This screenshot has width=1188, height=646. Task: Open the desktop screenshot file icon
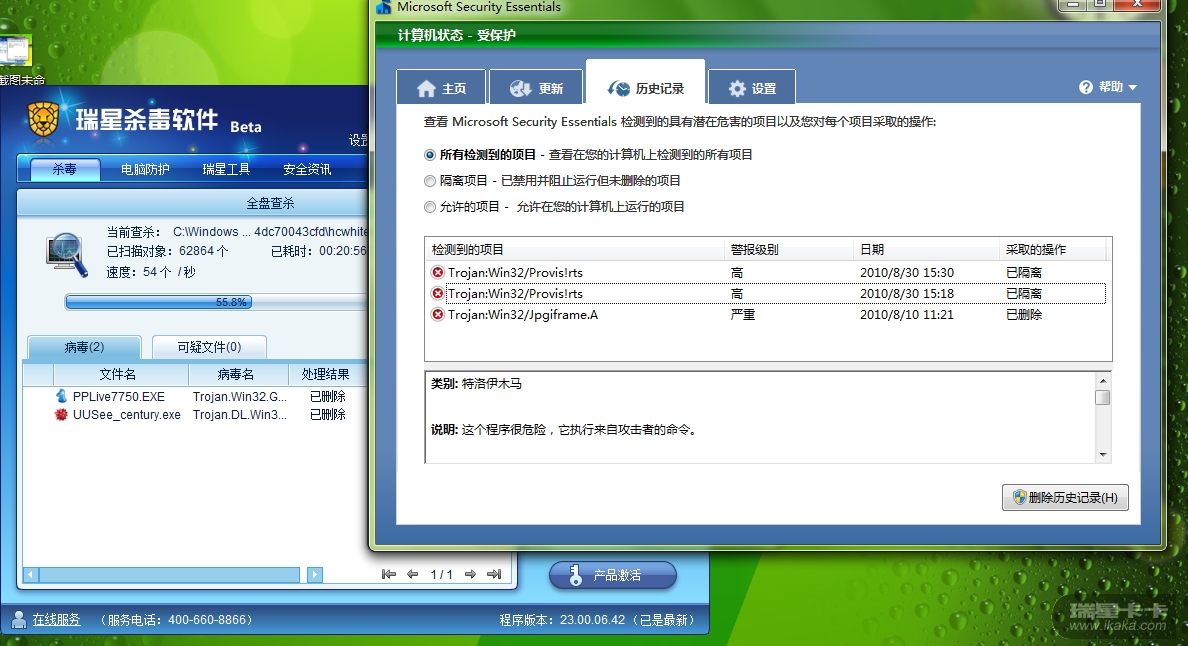[15, 51]
